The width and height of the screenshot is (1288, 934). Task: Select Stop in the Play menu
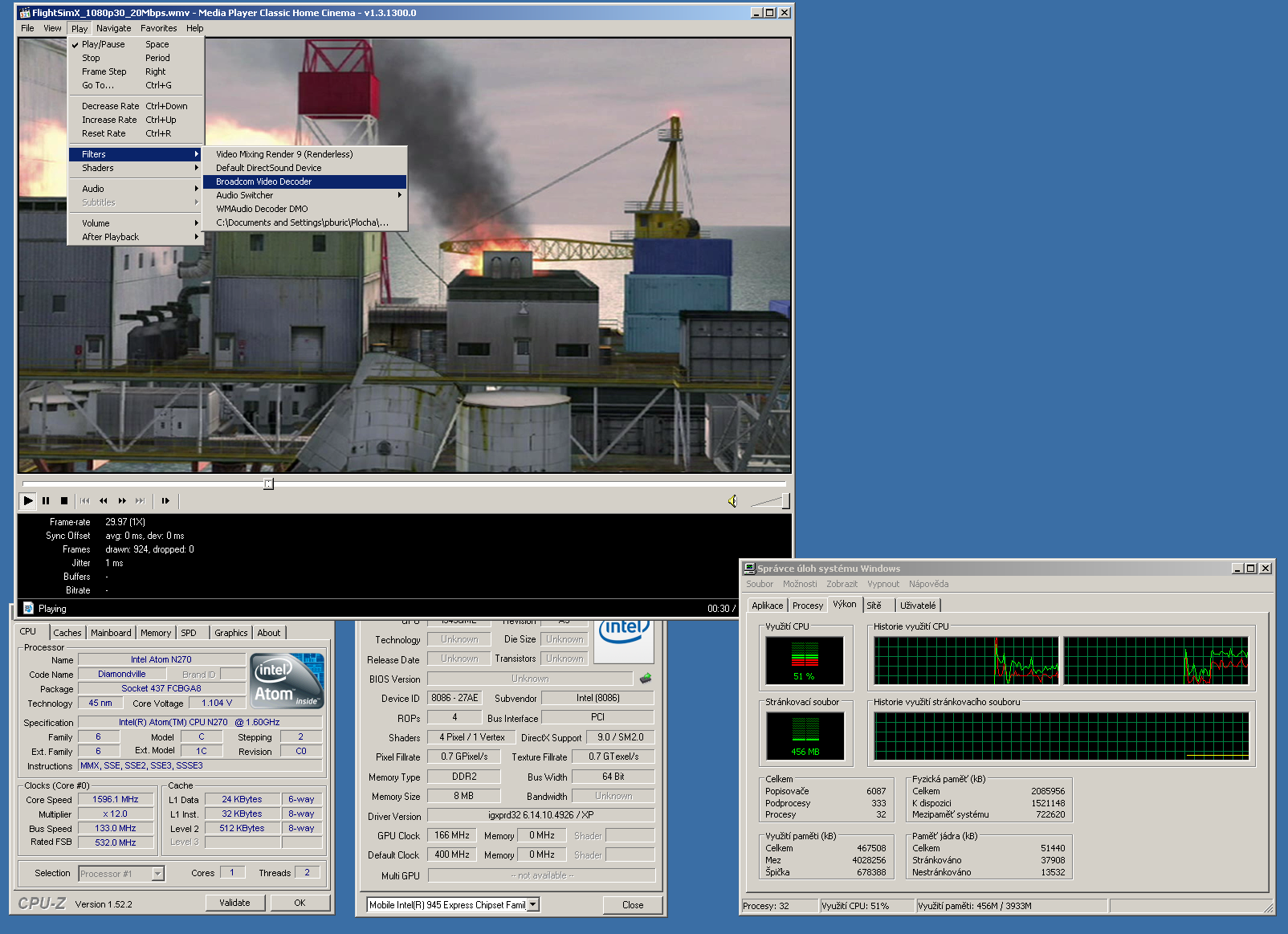(x=136, y=58)
